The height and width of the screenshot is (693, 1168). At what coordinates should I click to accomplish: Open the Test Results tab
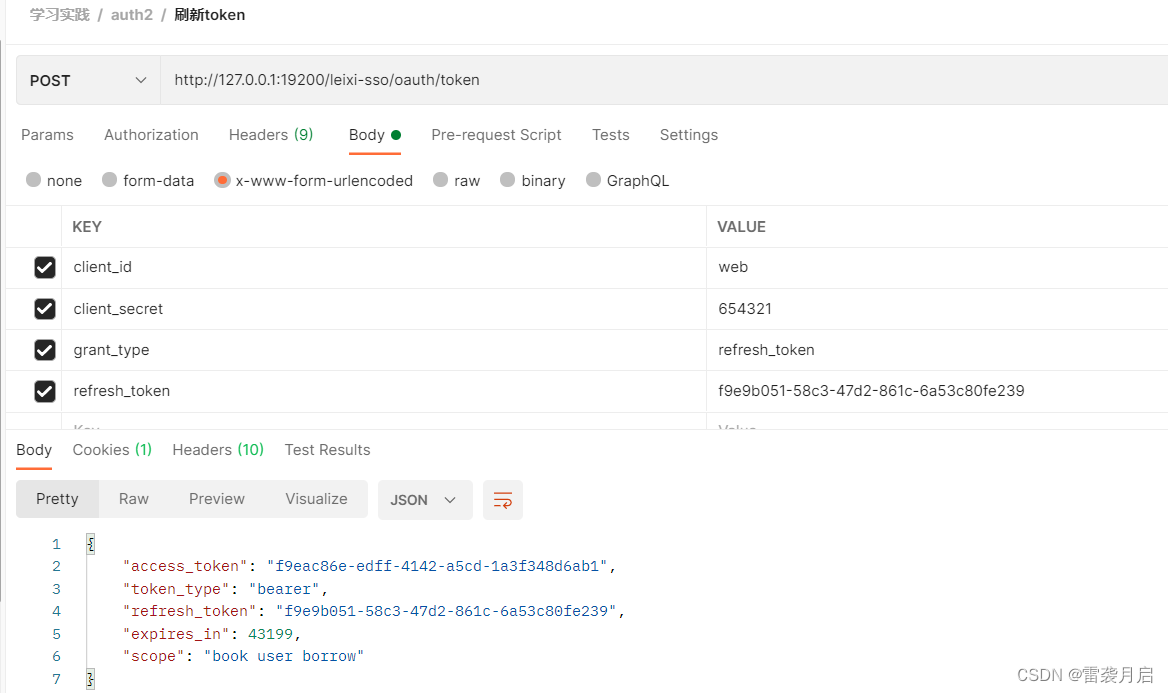[x=327, y=449]
